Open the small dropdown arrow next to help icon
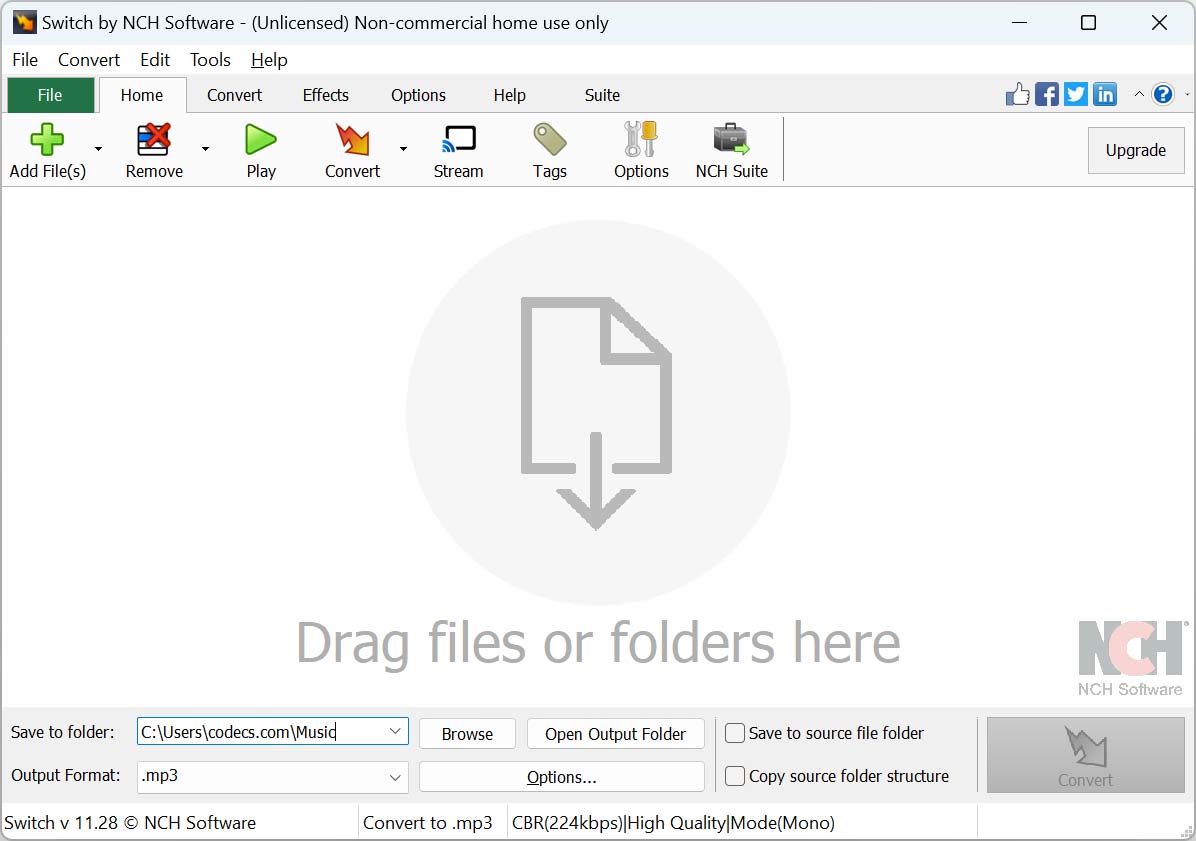Image resolution: width=1196 pixels, height=841 pixels. (1187, 95)
